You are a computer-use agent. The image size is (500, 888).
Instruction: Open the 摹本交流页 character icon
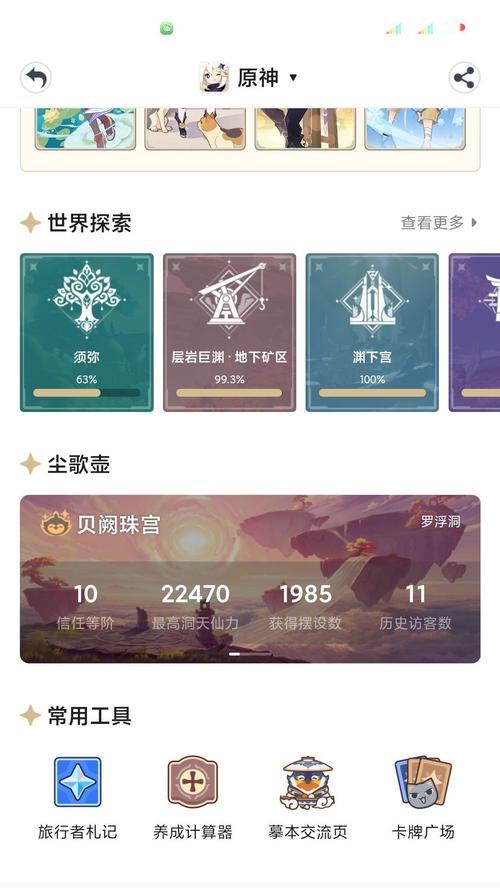308,783
